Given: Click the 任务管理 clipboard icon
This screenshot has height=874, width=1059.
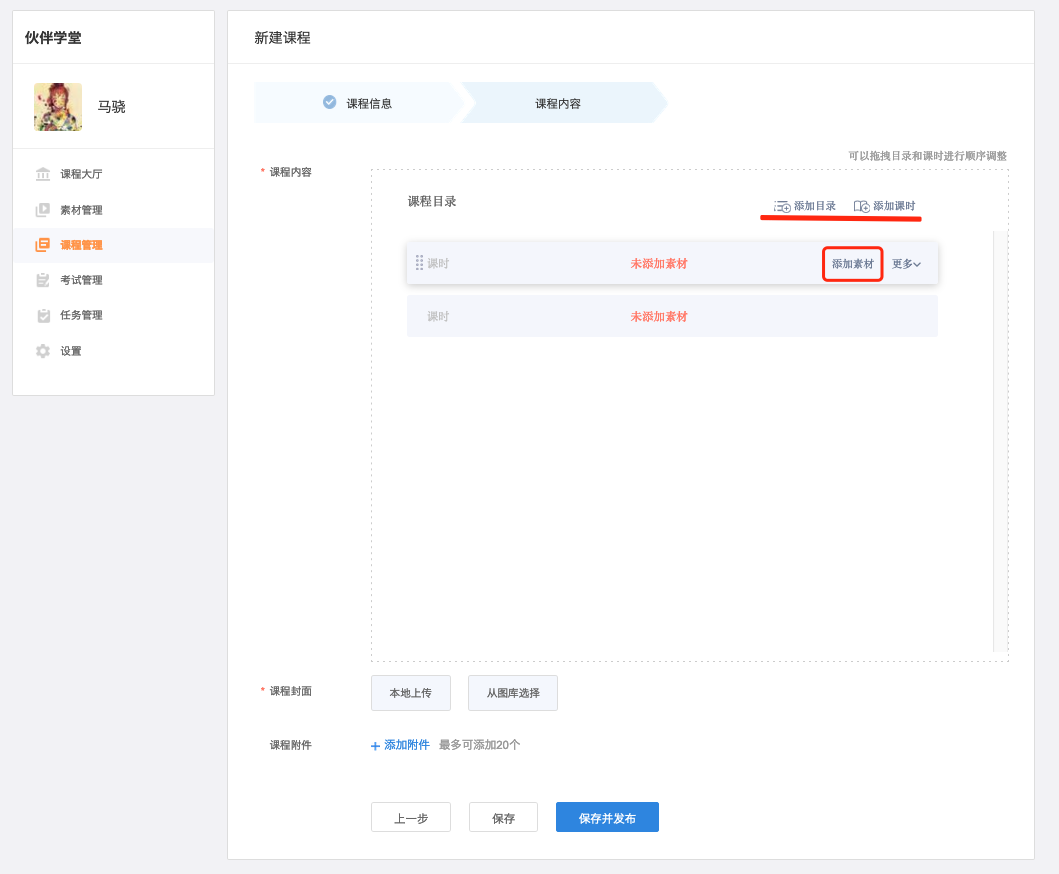Looking at the screenshot, I should [43, 315].
